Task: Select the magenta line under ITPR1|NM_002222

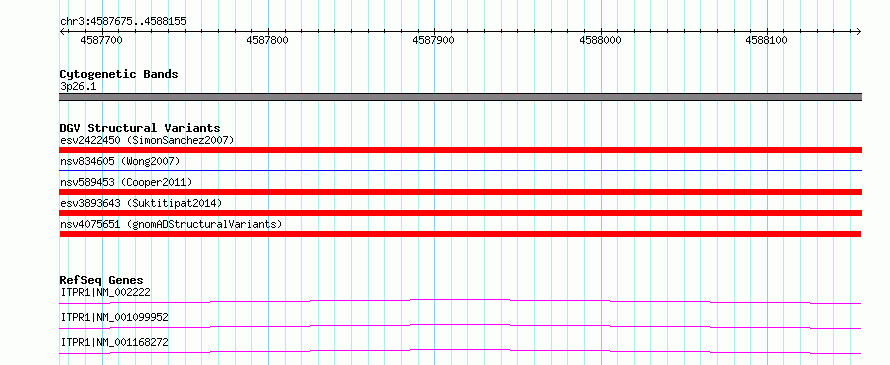Action: click(x=460, y=301)
